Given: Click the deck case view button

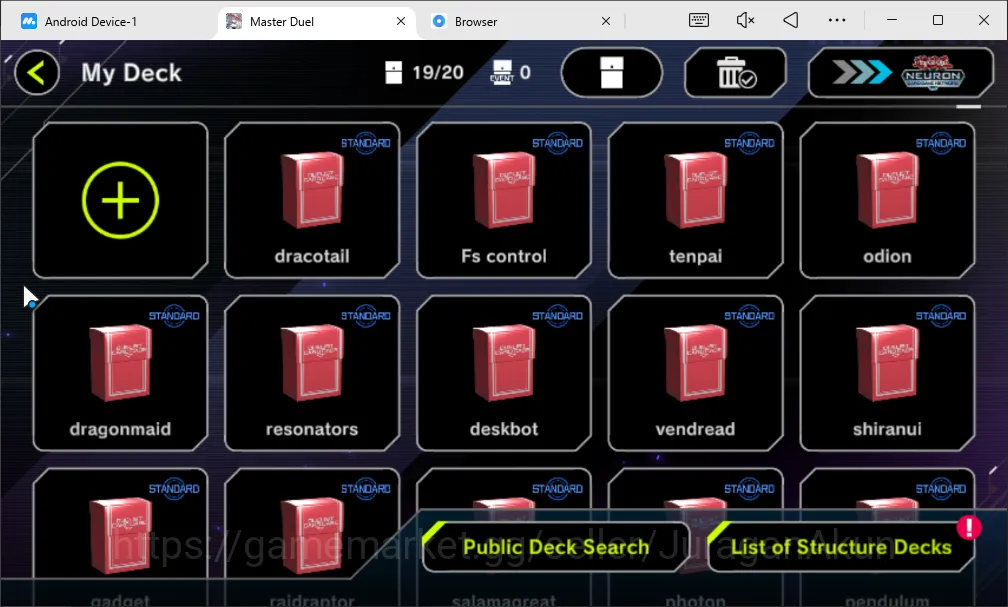Looking at the screenshot, I should click(x=611, y=73).
